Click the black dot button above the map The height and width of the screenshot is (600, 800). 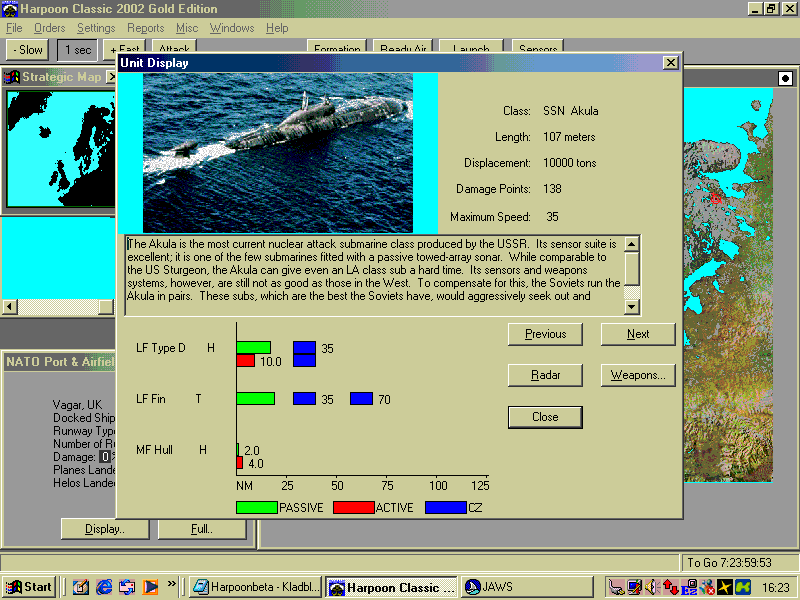point(785,78)
